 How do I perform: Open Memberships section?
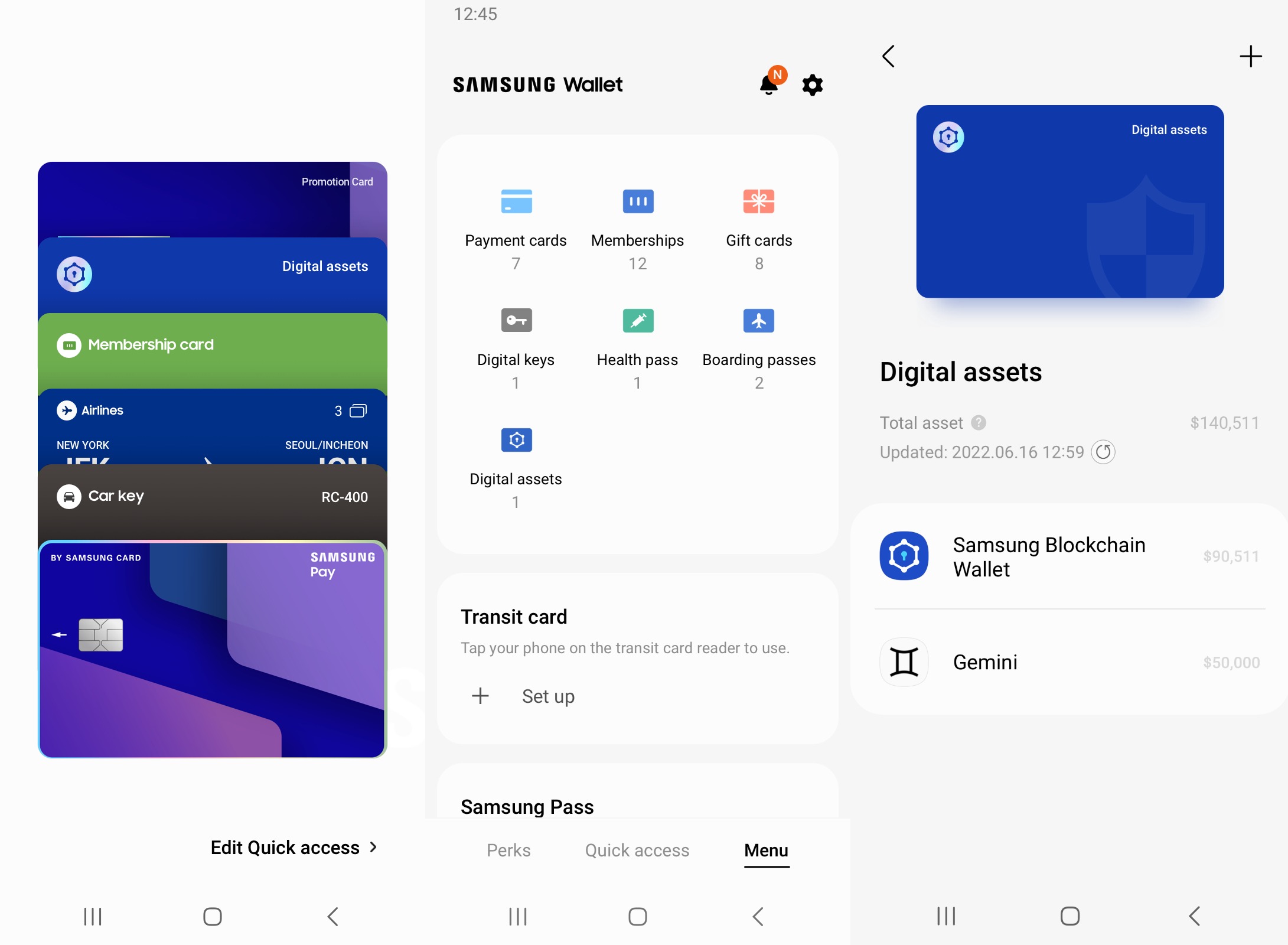click(638, 227)
